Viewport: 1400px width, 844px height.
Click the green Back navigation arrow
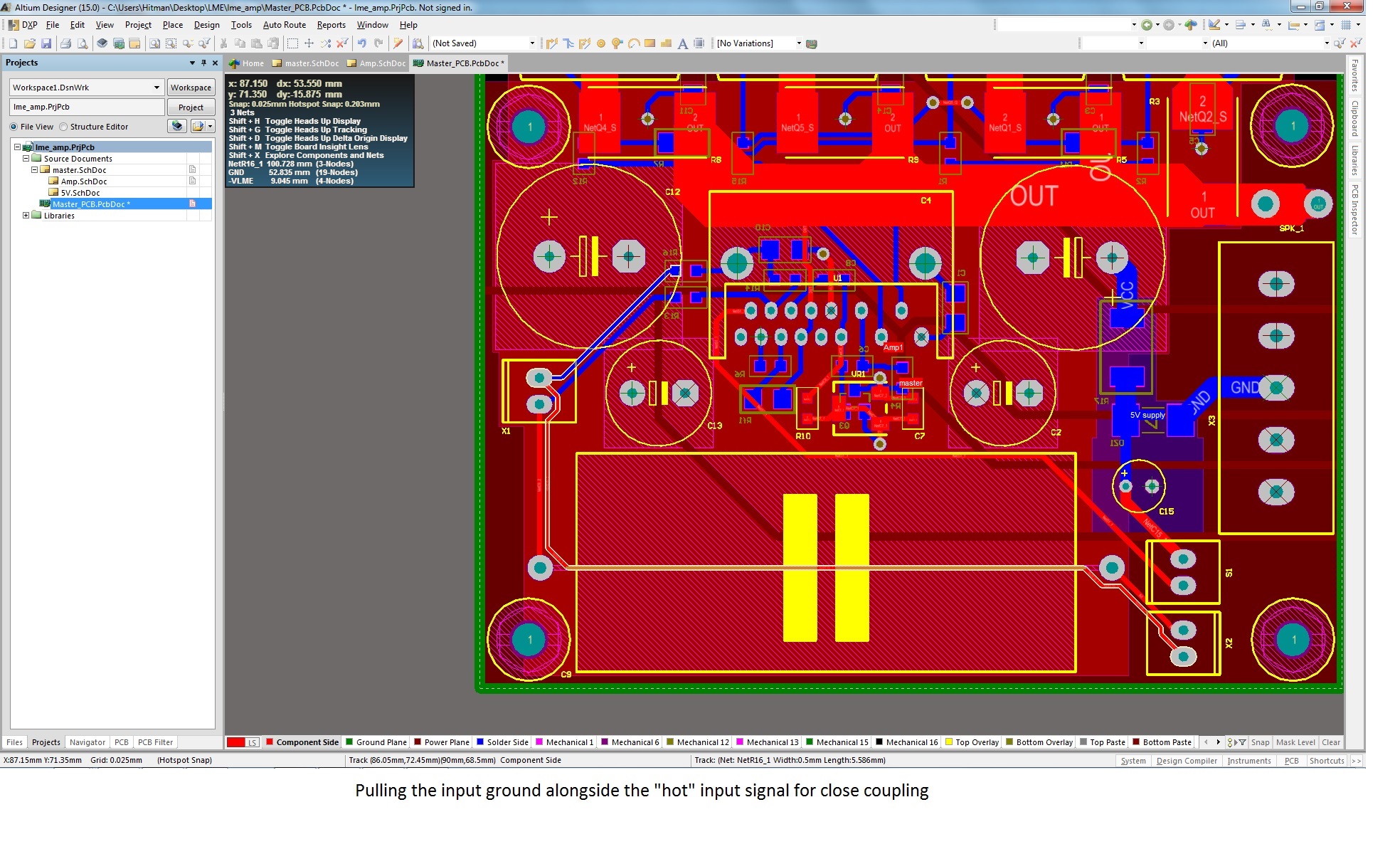point(1146,25)
